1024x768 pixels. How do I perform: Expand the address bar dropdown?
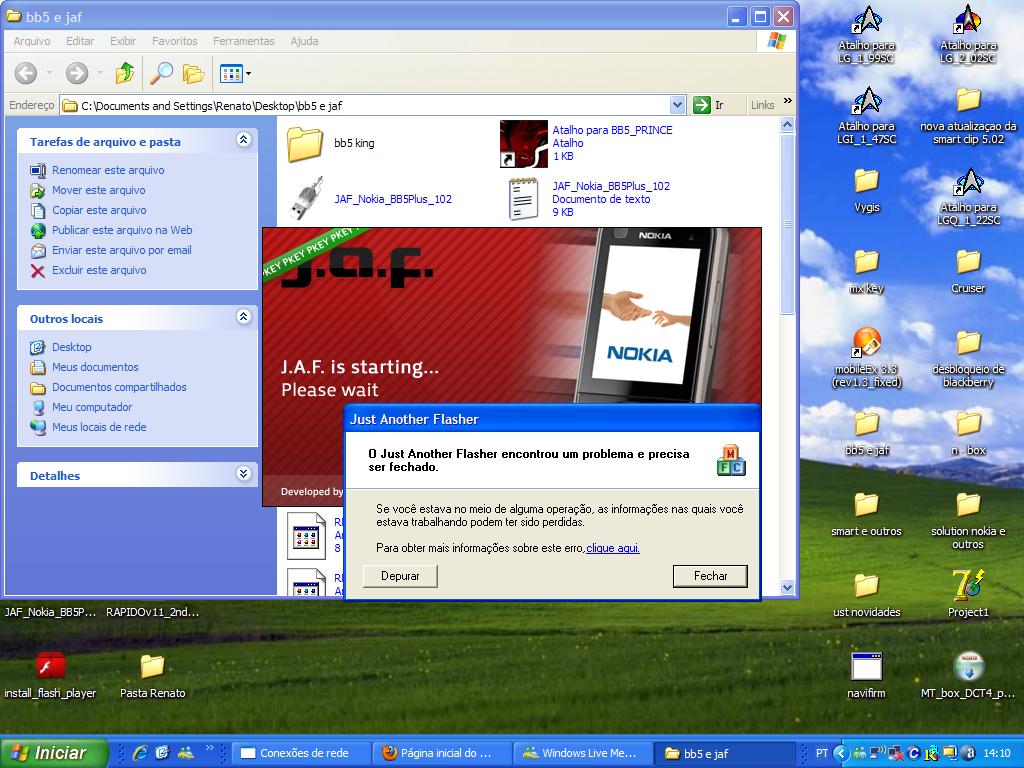677,105
